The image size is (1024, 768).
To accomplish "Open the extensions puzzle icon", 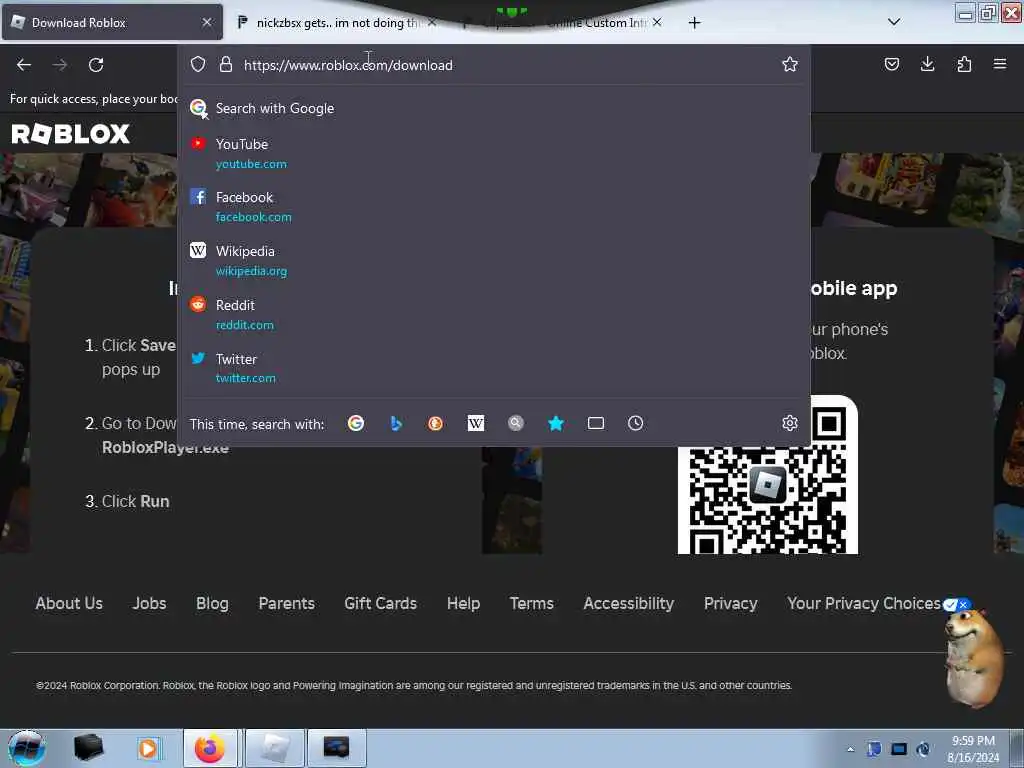I will click(964, 64).
